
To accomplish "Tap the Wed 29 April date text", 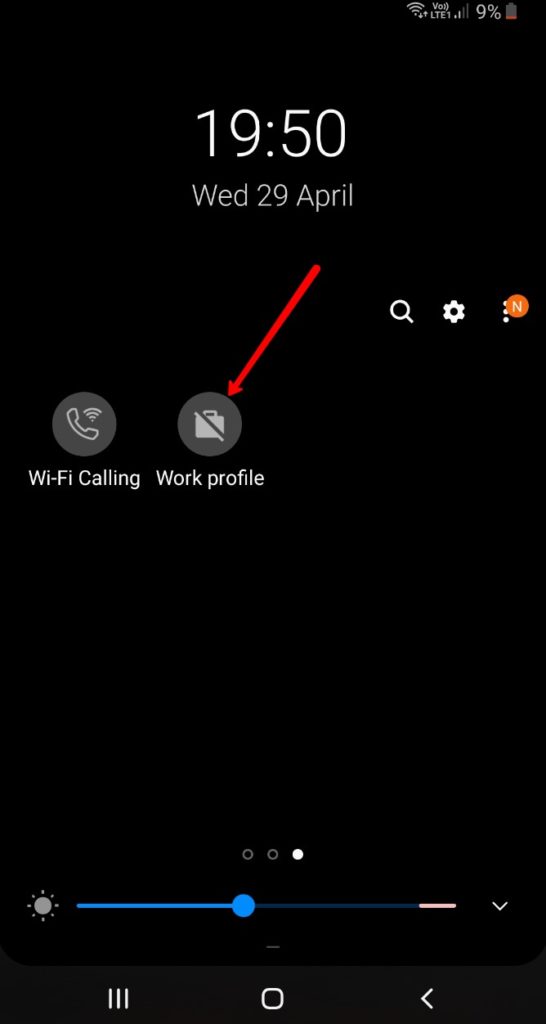I will (x=272, y=195).
